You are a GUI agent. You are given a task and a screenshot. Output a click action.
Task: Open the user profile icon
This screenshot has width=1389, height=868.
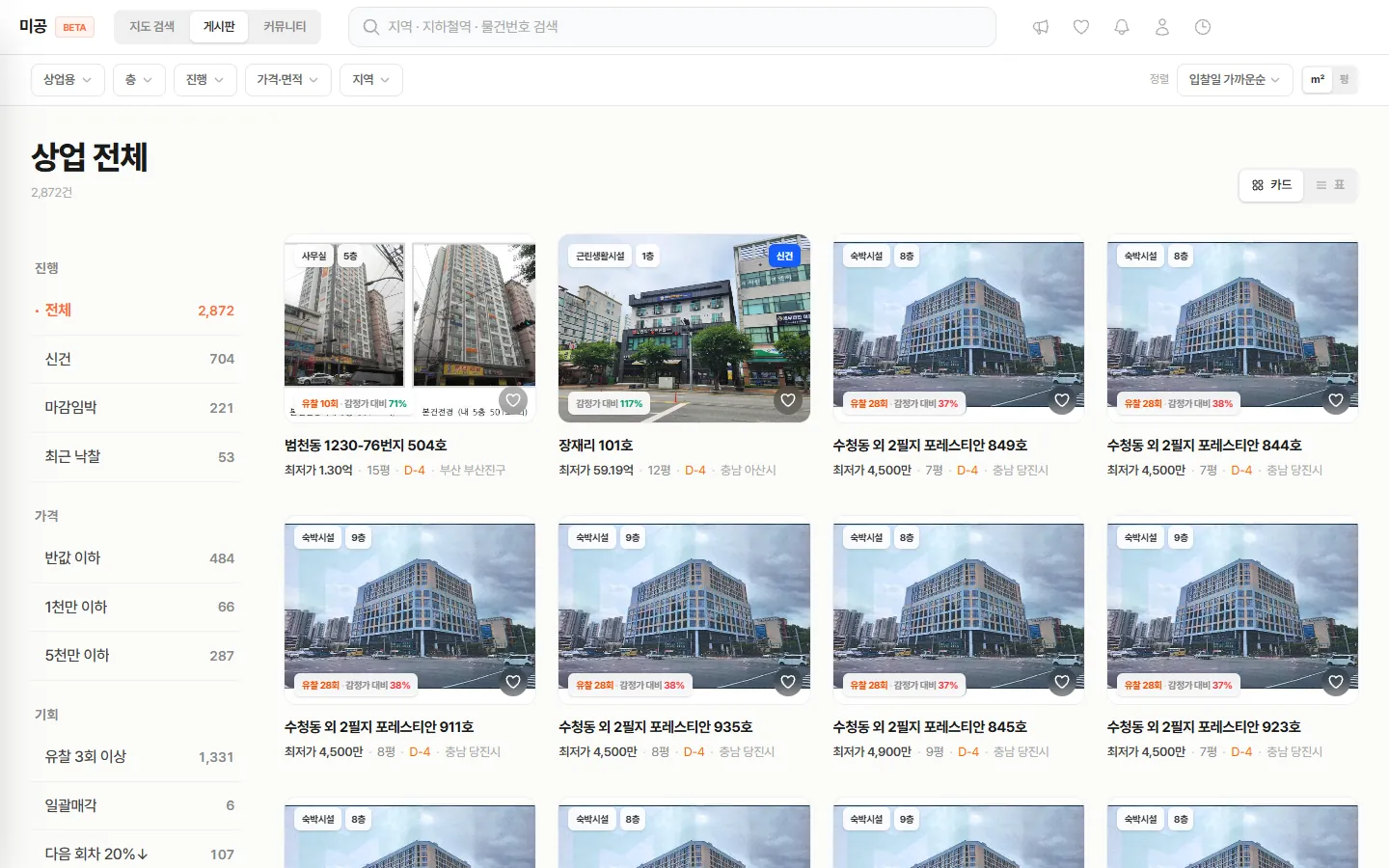1162,27
